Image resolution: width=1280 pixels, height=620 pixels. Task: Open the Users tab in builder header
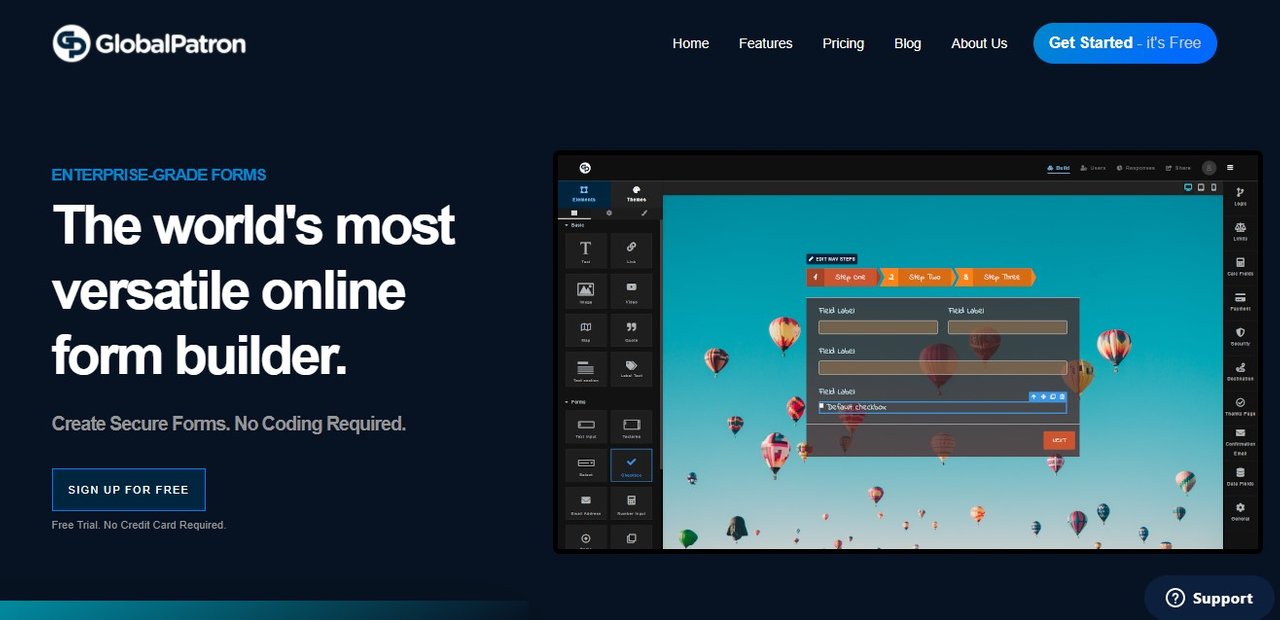tap(1093, 168)
